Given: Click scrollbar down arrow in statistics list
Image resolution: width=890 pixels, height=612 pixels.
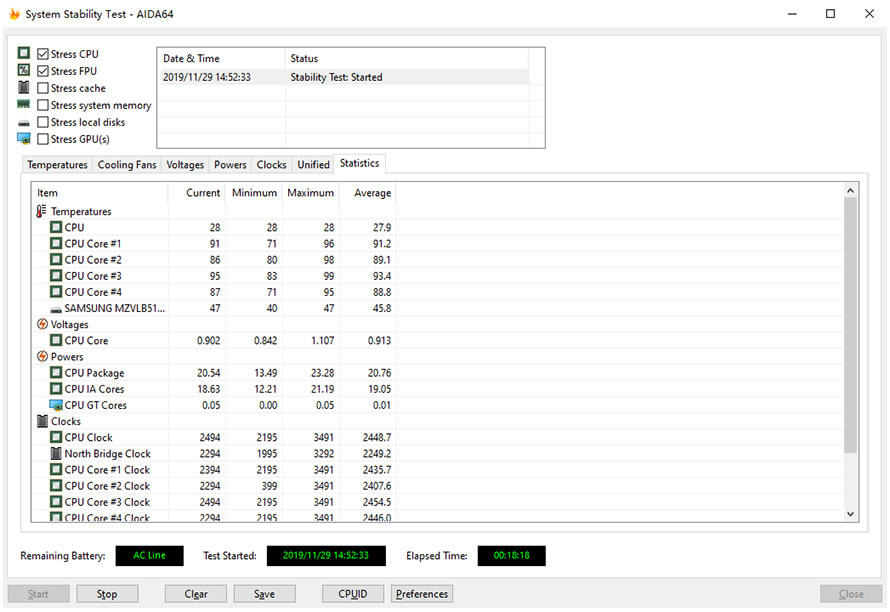Looking at the screenshot, I should click(x=850, y=514).
